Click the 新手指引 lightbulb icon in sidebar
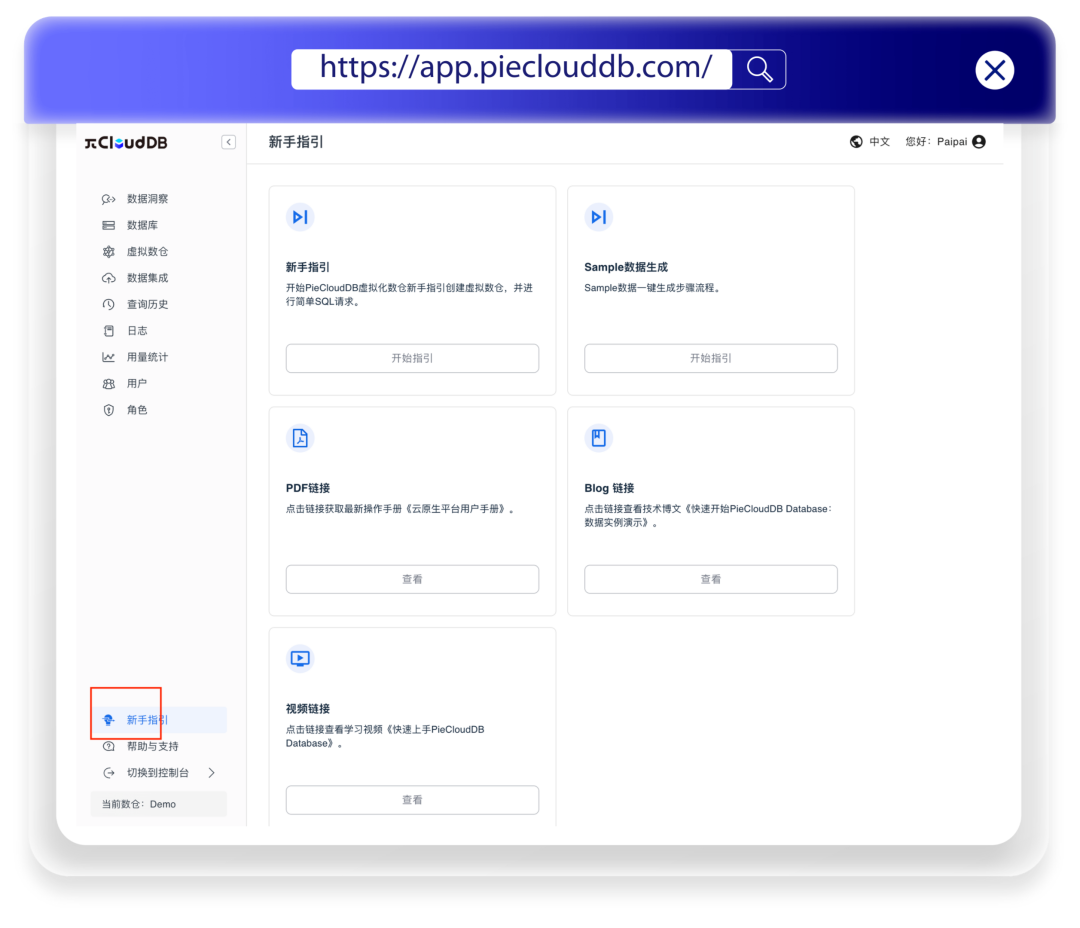This screenshot has height=928, width=1080. coord(108,720)
